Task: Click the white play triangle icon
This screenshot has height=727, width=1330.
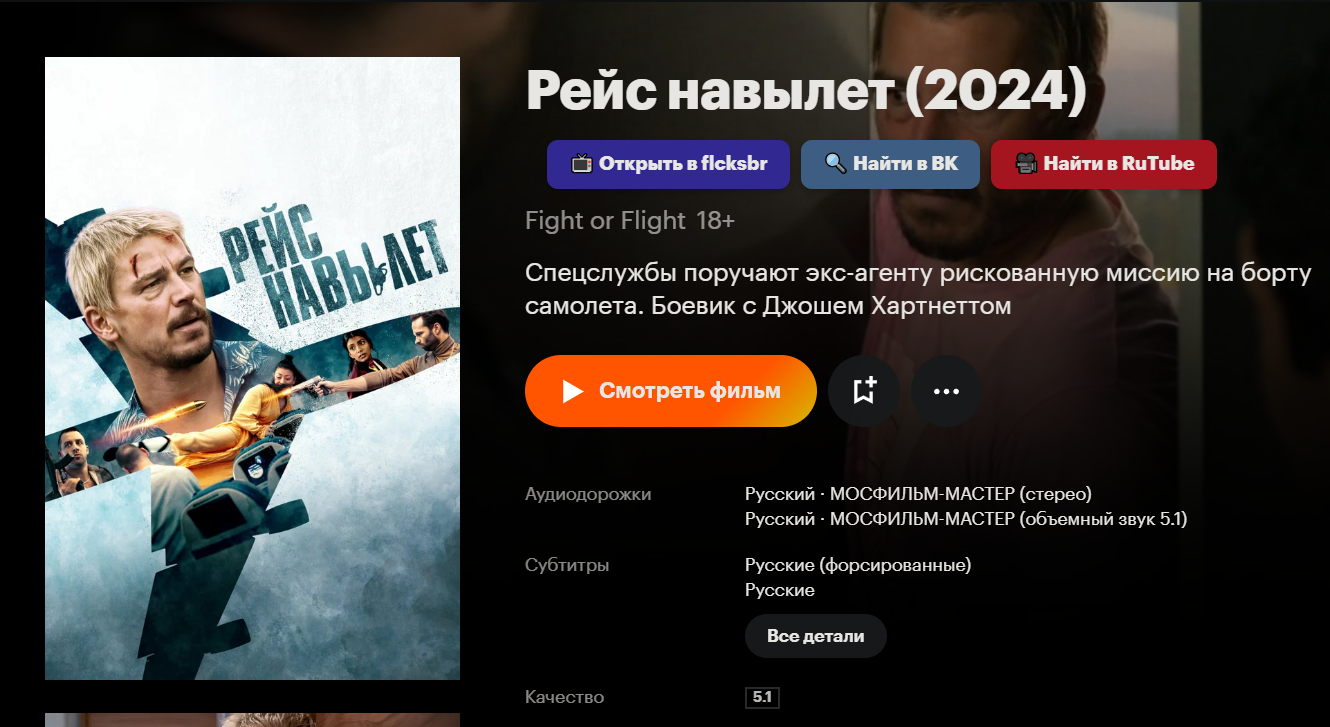Action: (x=573, y=391)
